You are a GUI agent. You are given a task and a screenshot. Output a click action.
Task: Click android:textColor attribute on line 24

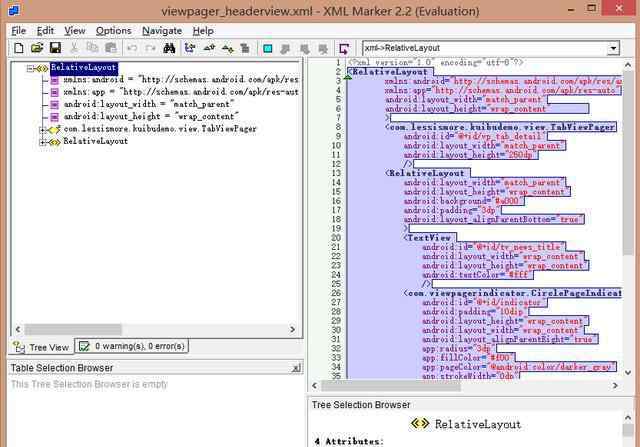point(477,275)
